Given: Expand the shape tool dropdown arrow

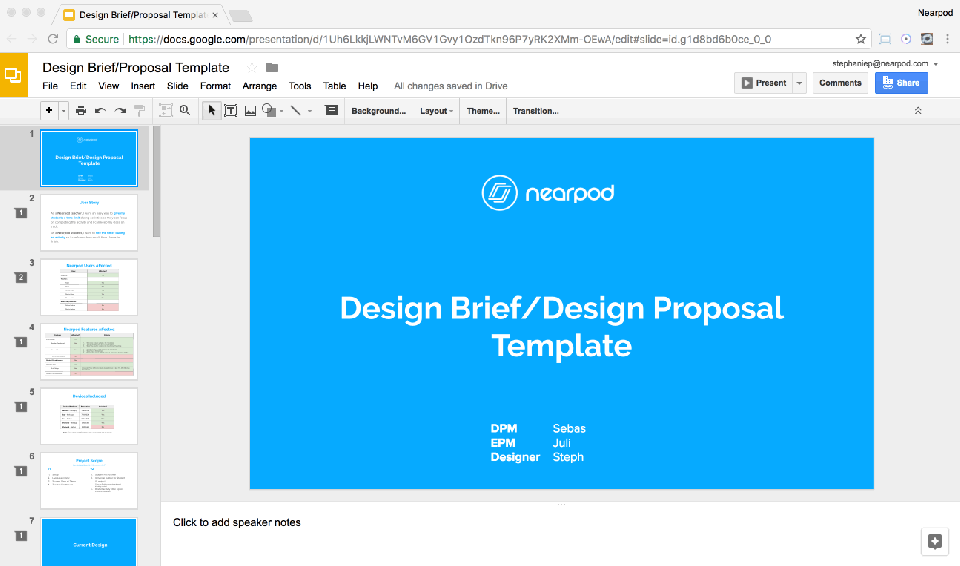Looking at the screenshot, I should point(282,111).
